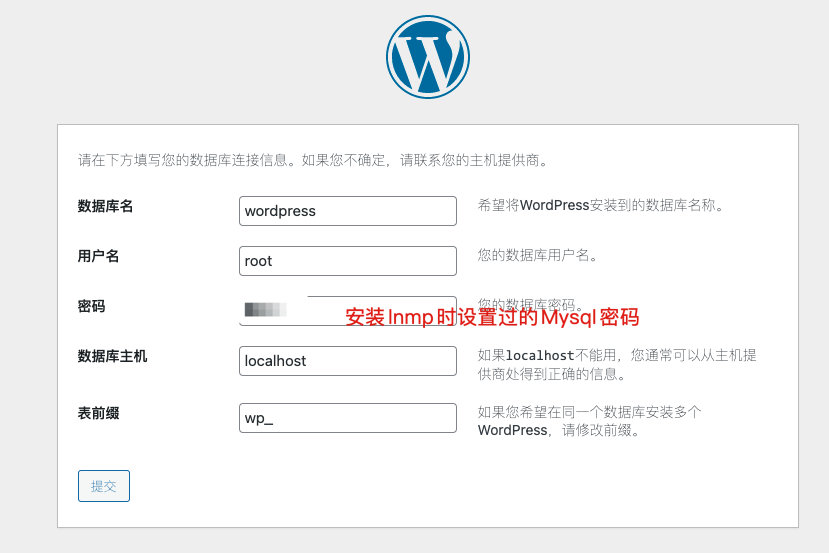The width and height of the screenshot is (829, 553).
Task: Click the 表前缀 label
Action: click(98, 412)
